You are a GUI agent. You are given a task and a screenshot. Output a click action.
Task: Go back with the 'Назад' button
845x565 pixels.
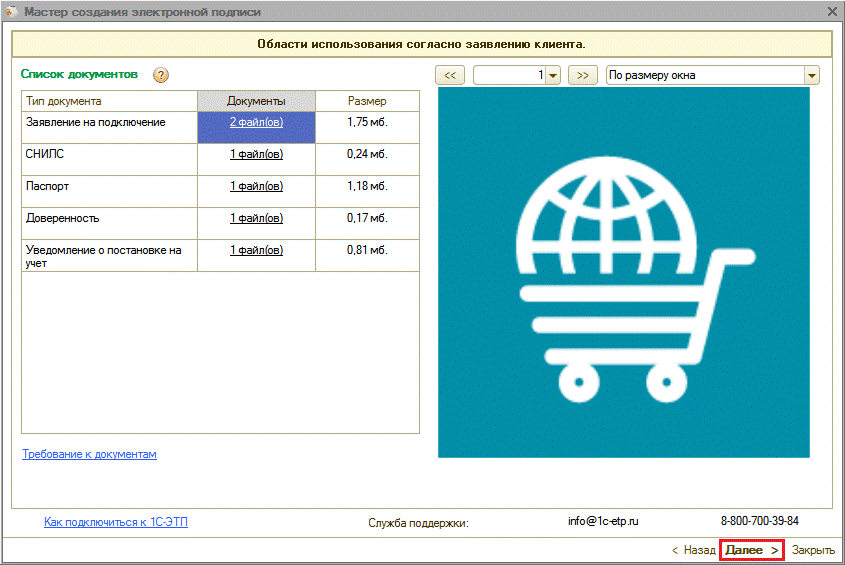click(694, 550)
